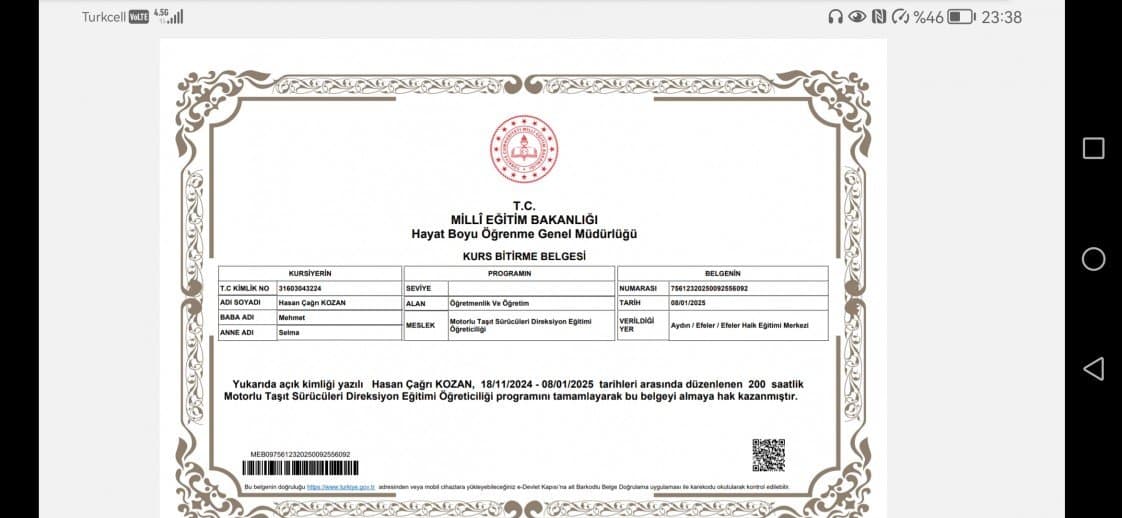Tap the VoLTE status badge
1122x518 pixels.
pos(139,17)
